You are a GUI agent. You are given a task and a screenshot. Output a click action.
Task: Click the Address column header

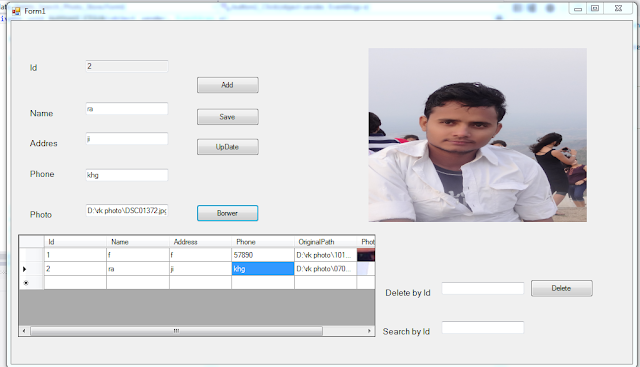pos(200,242)
